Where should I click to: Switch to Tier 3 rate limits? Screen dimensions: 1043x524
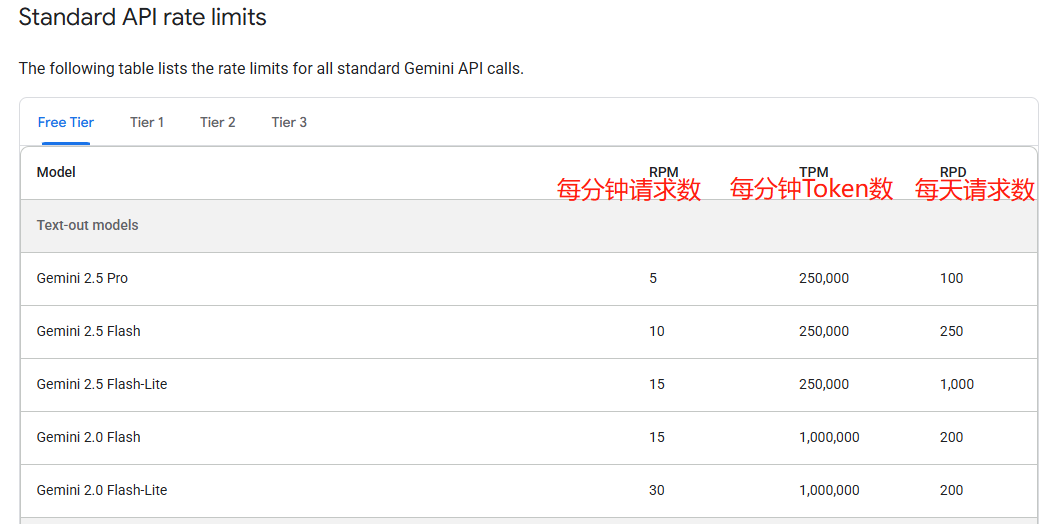point(289,122)
